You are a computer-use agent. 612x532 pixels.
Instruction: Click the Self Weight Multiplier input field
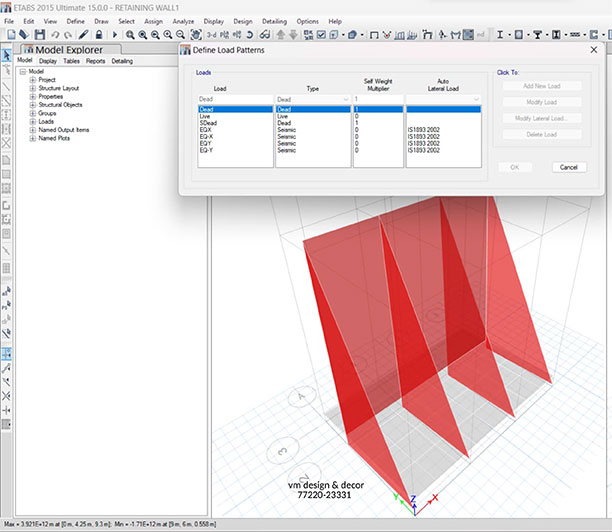coord(377,99)
